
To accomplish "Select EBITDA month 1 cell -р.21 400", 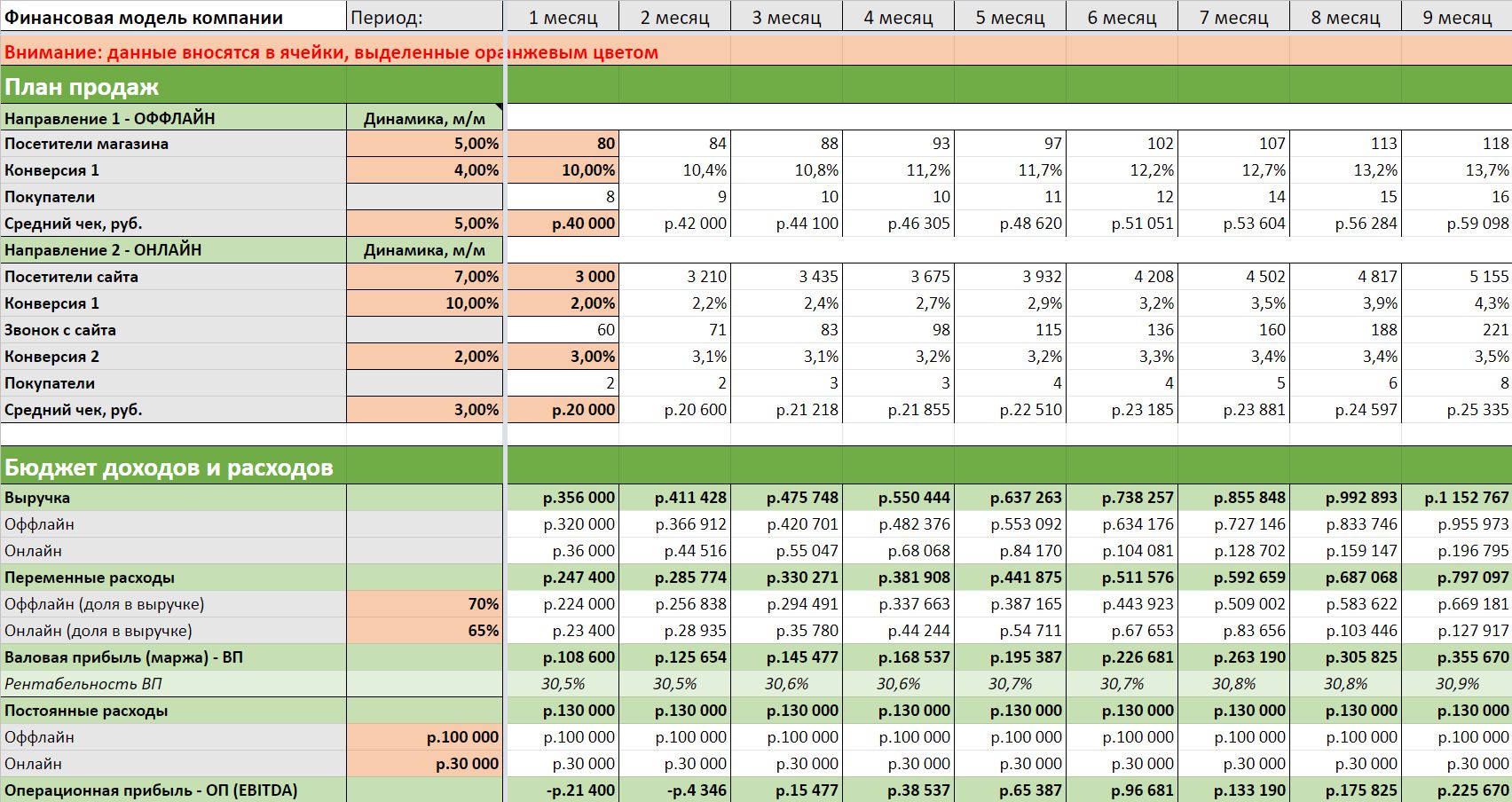I will [x=563, y=790].
